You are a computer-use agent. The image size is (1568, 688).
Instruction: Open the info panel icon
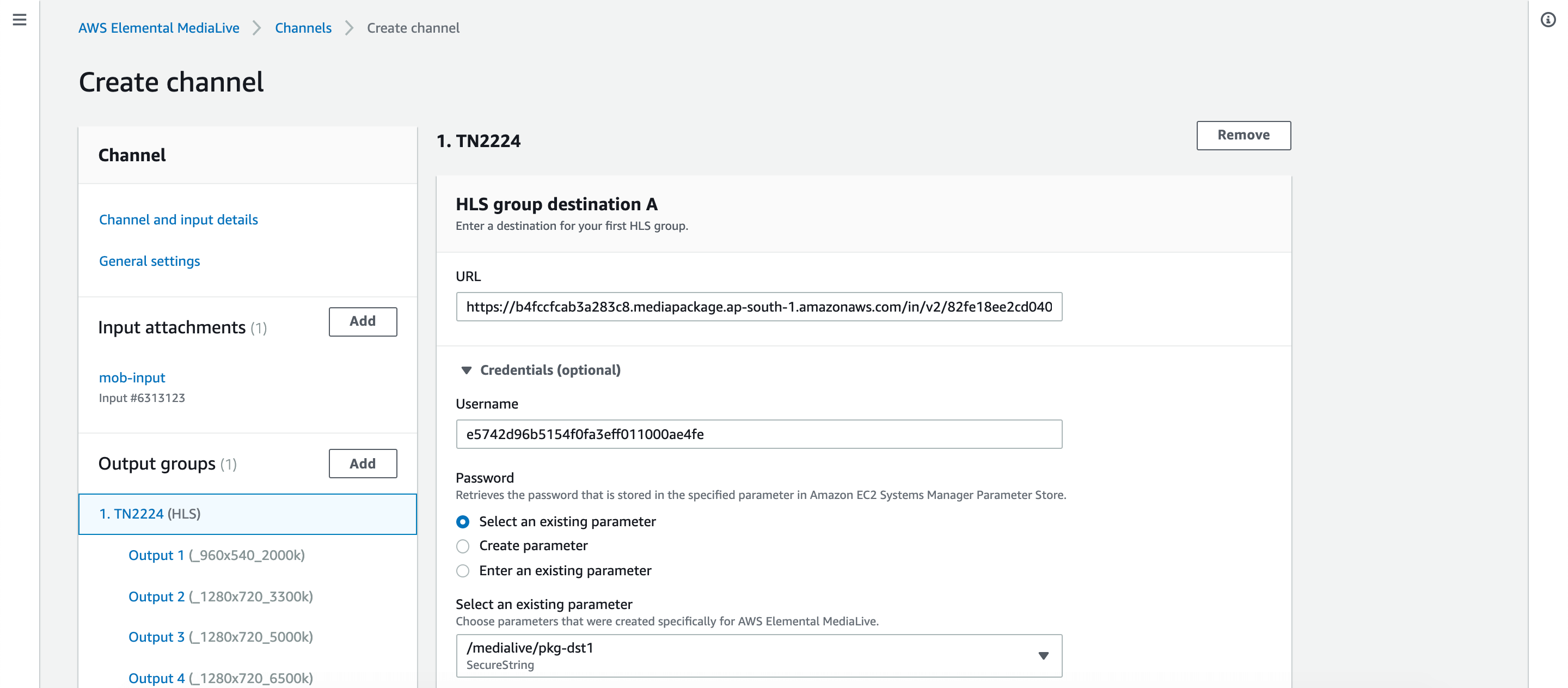[x=1548, y=20]
